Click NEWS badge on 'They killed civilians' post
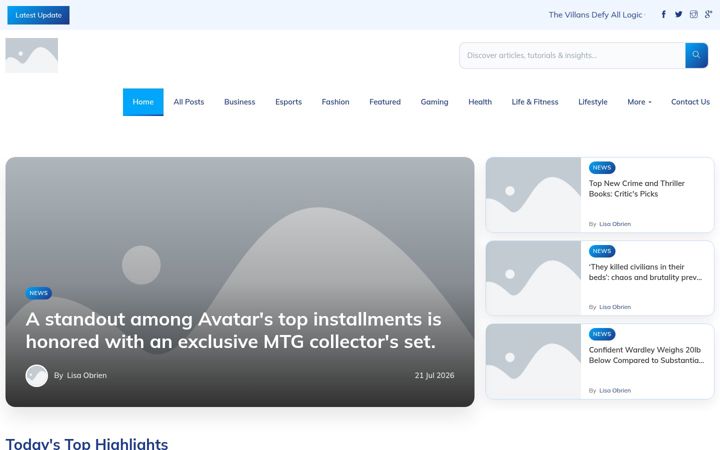 (x=602, y=251)
